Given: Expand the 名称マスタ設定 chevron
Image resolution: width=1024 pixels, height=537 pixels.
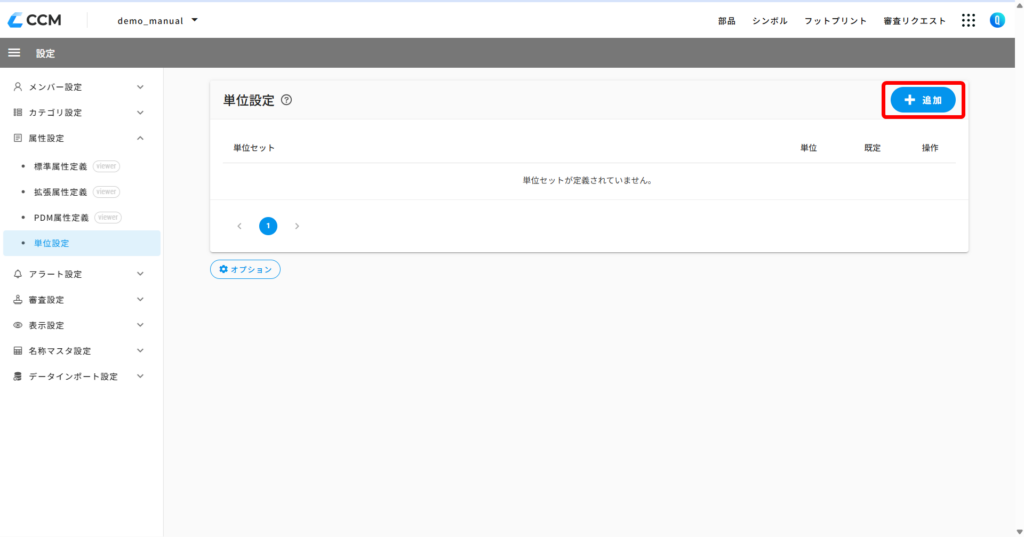Looking at the screenshot, I should (140, 351).
